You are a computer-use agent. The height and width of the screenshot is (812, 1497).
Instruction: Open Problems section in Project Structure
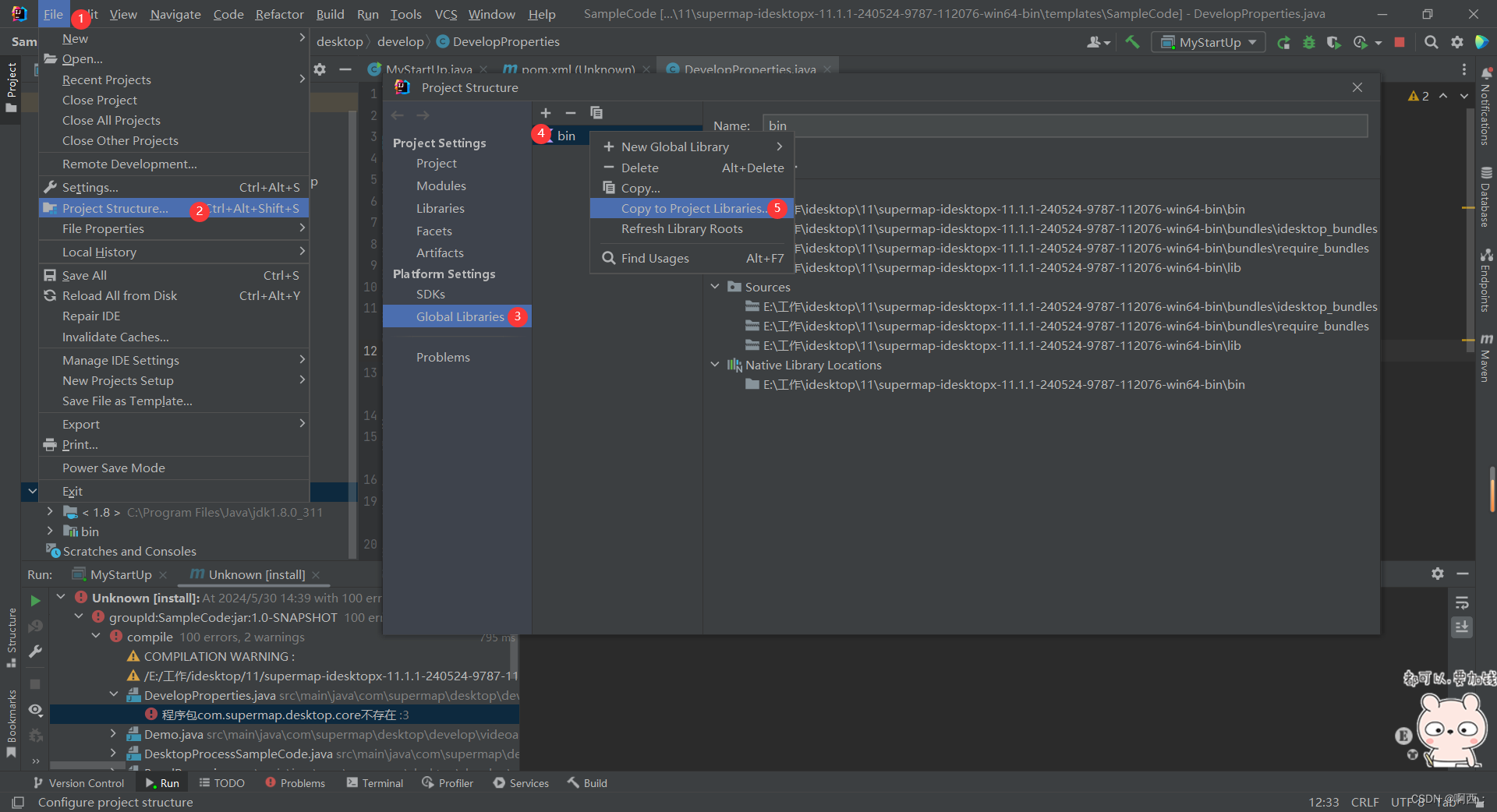coord(443,357)
